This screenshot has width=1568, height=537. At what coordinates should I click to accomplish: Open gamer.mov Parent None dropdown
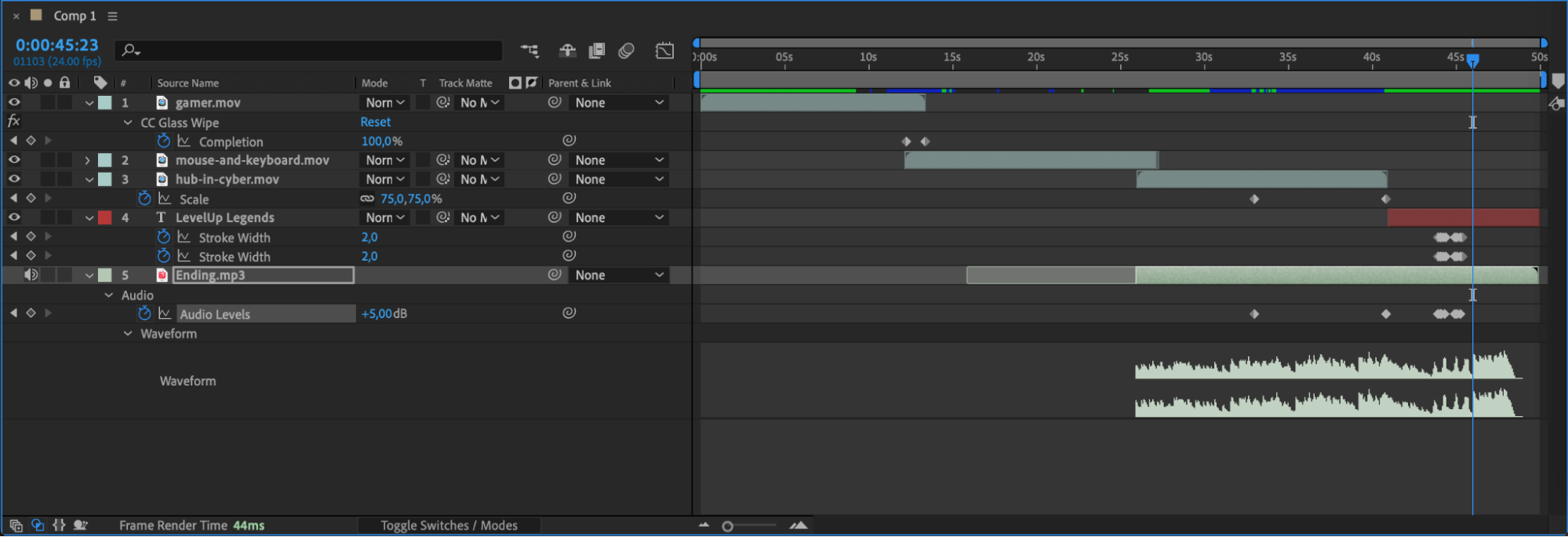point(620,103)
